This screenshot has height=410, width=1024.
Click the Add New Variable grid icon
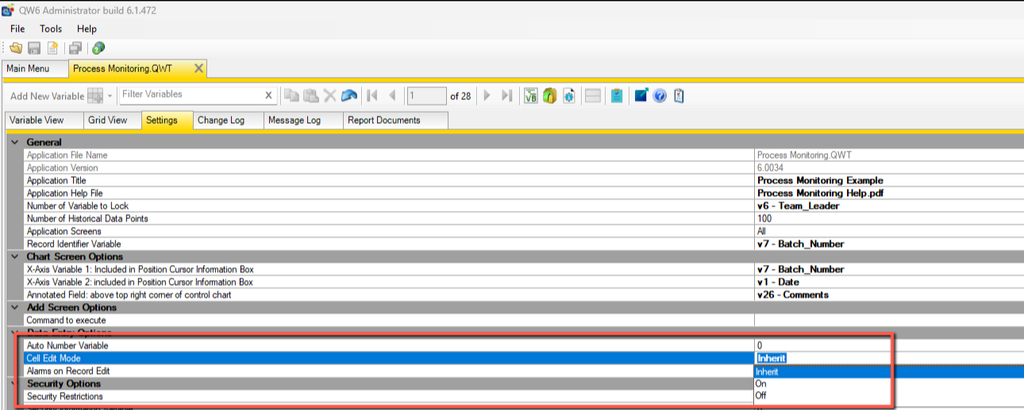95,96
